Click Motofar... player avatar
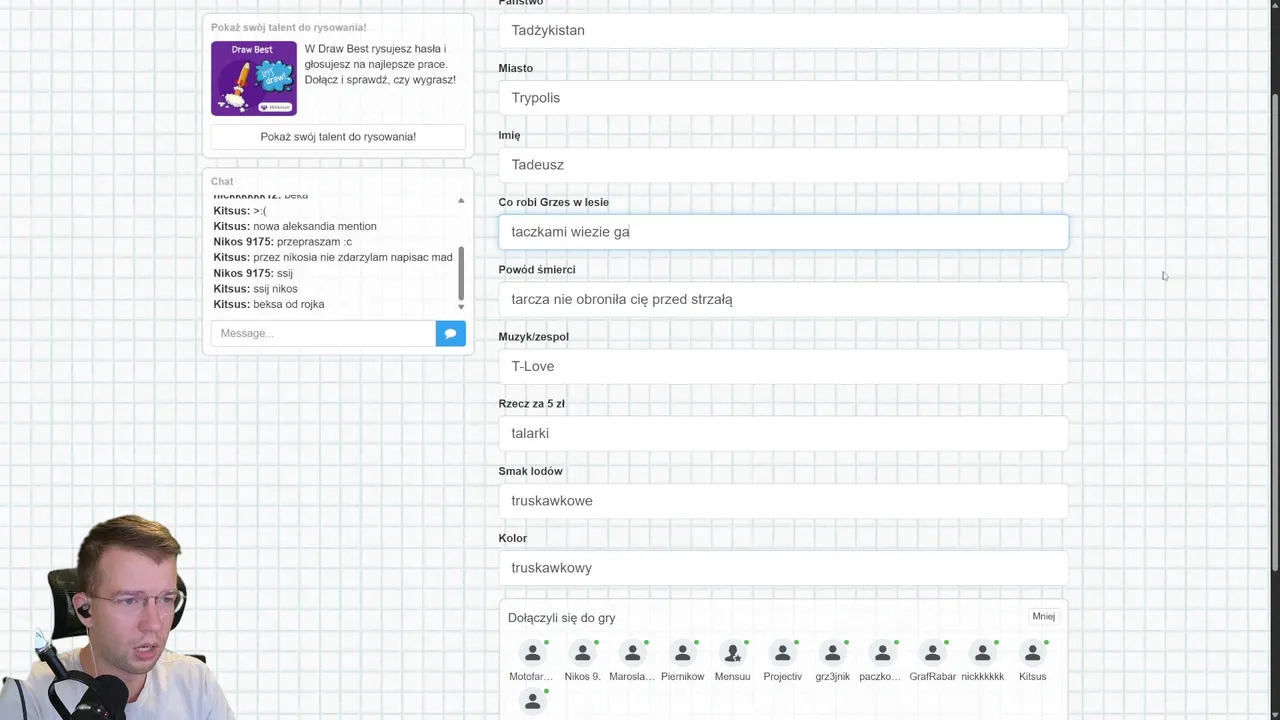 click(x=532, y=653)
